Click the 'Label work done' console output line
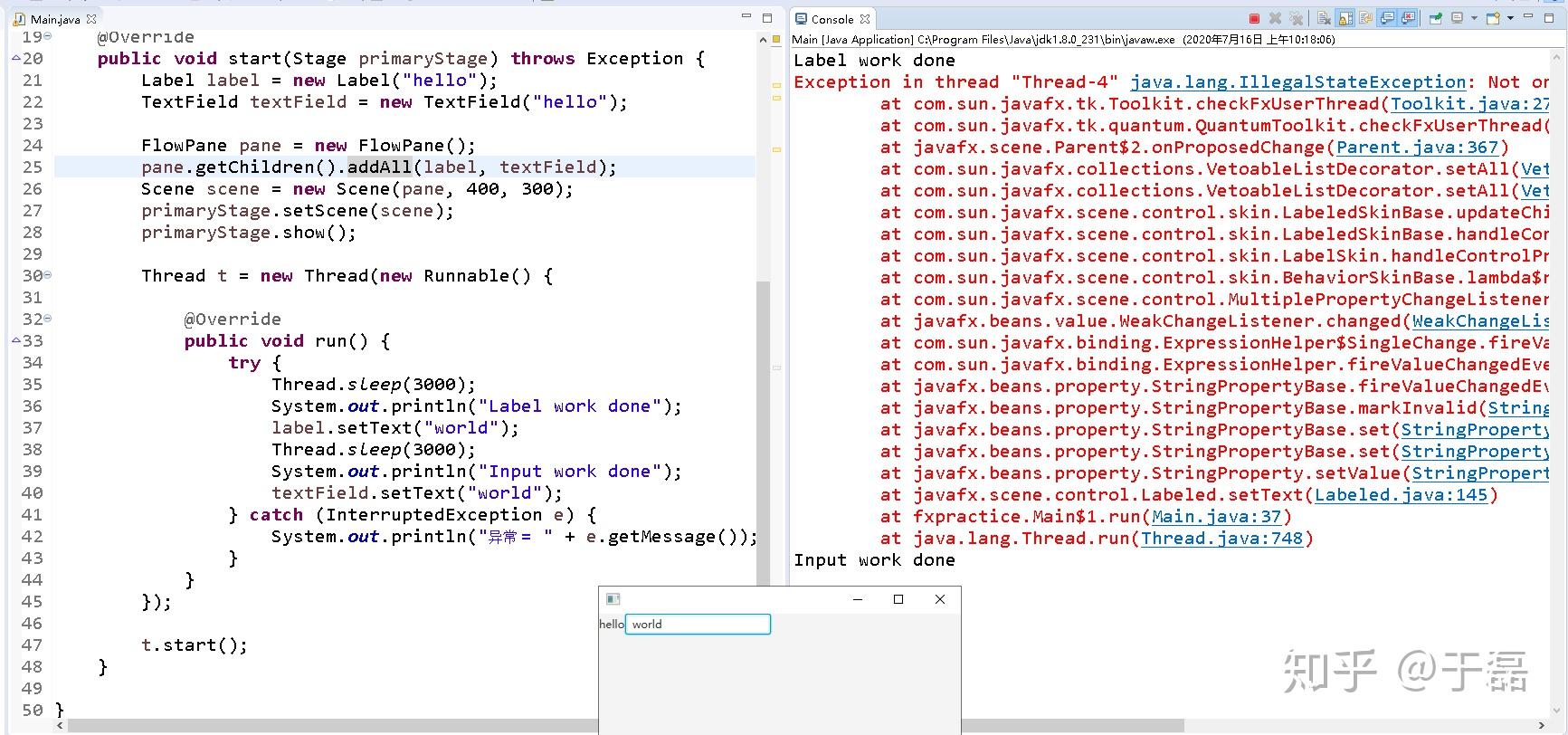Screen dimensions: 1568x735 tap(874, 61)
